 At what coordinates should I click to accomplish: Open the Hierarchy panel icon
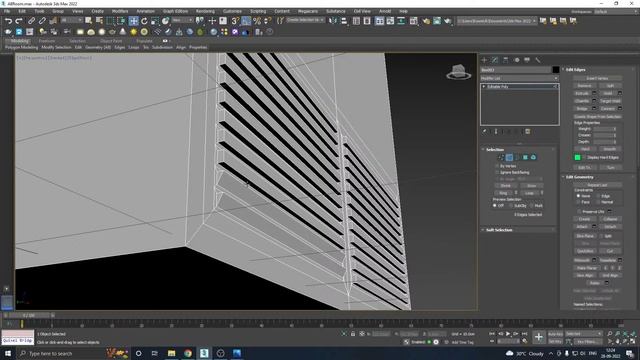[505, 60]
